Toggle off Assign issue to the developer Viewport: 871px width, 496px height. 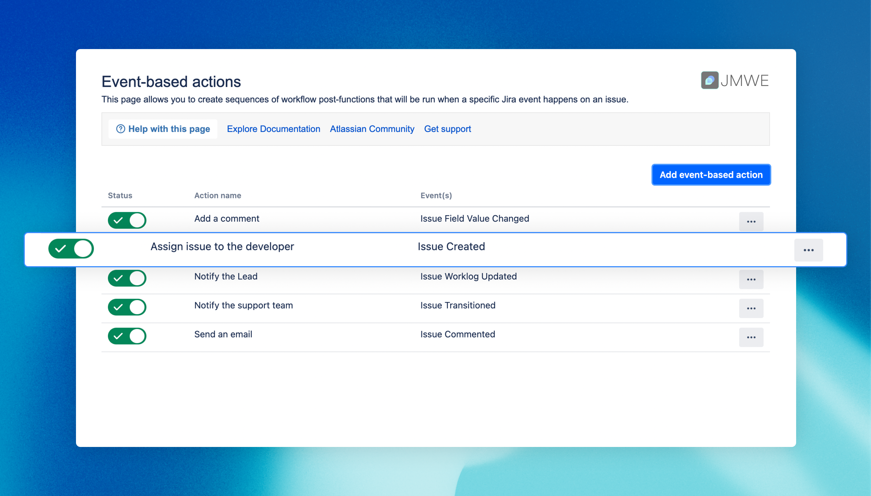(x=71, y=248)
